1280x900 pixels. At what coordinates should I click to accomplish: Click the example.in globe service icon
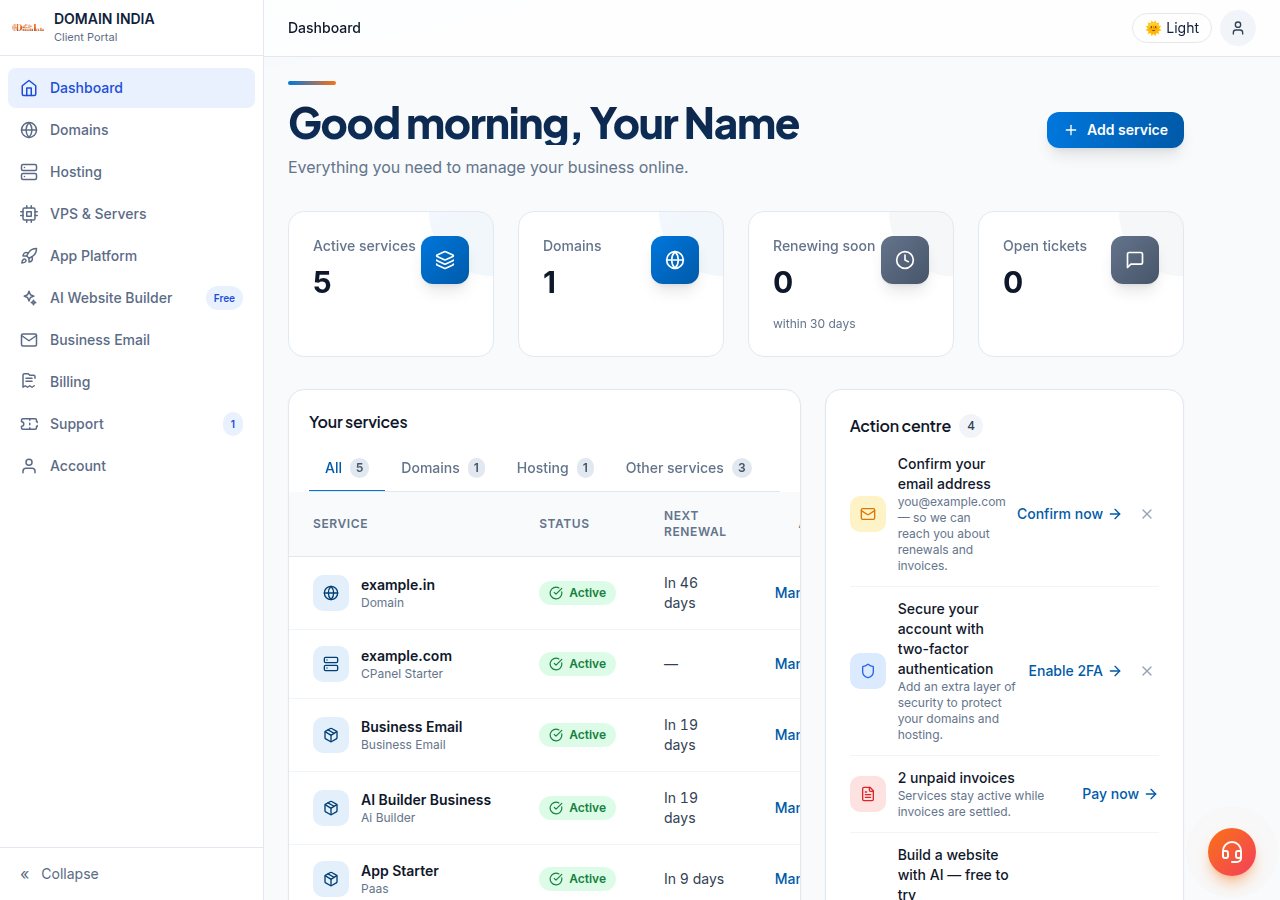[331, 593]
